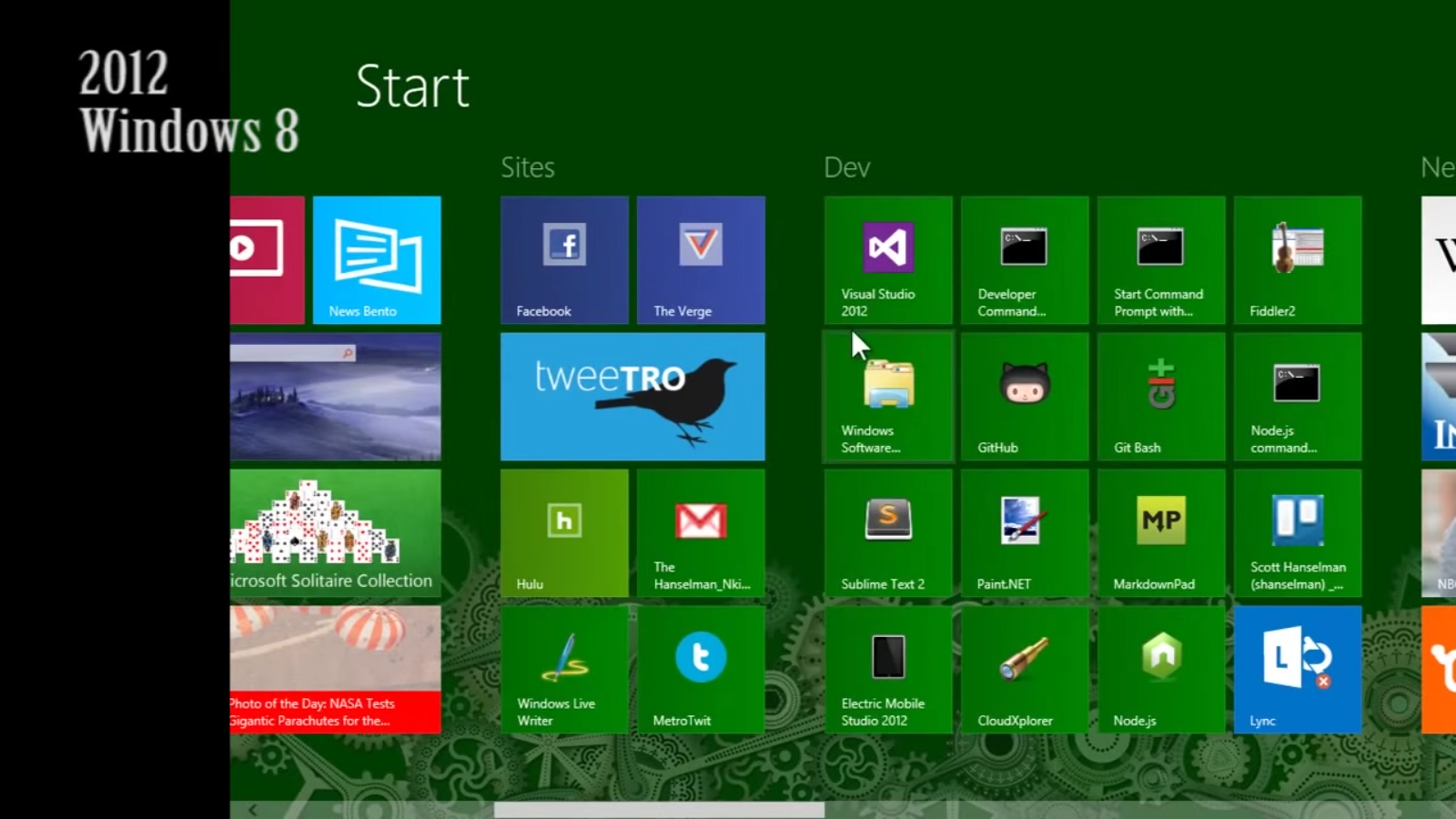Open Scott Hanselman Trello tile
Screen dimensions: 1456x819
tap(1298, 533)
